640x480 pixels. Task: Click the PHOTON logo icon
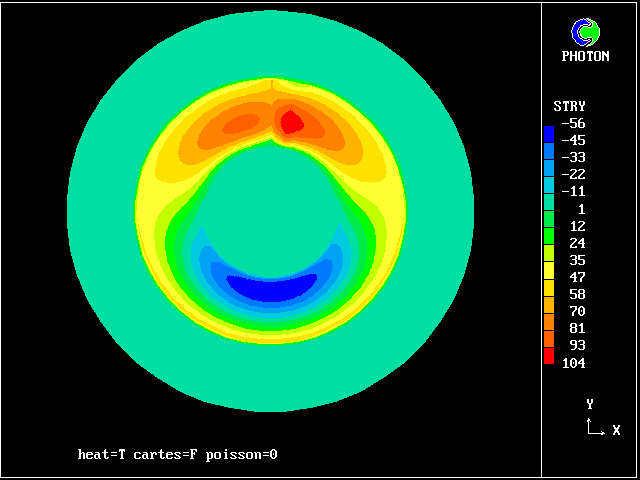585,33
